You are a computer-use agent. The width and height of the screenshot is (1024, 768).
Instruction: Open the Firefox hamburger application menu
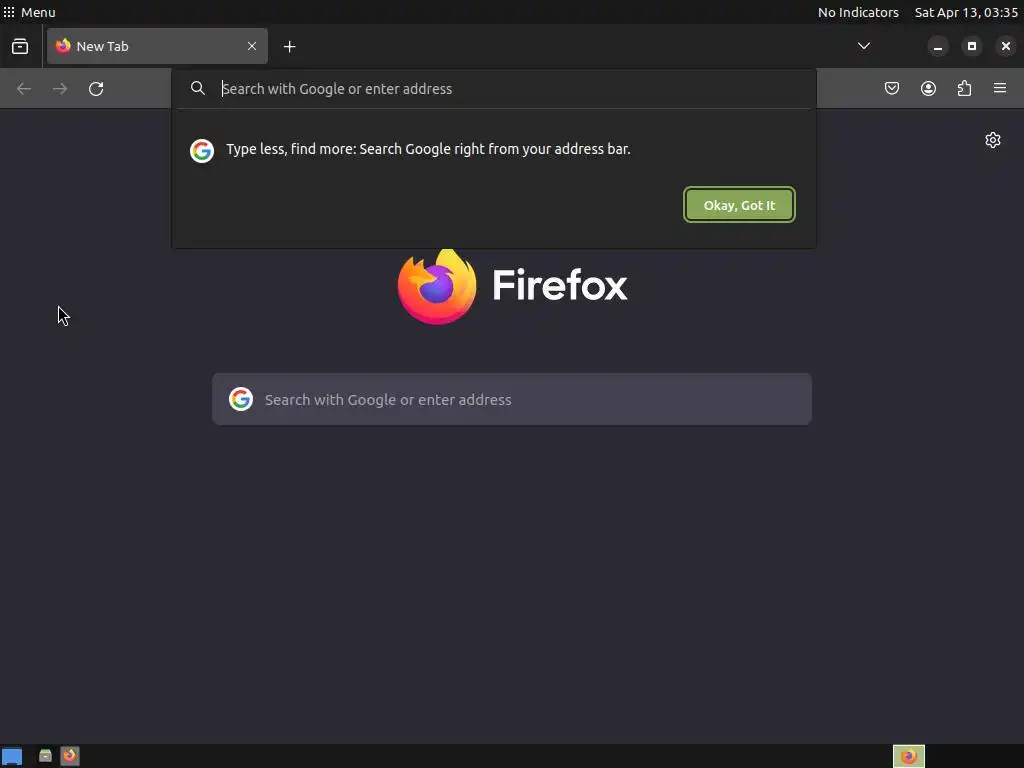pyautogui.click(x=1000, y=88)
